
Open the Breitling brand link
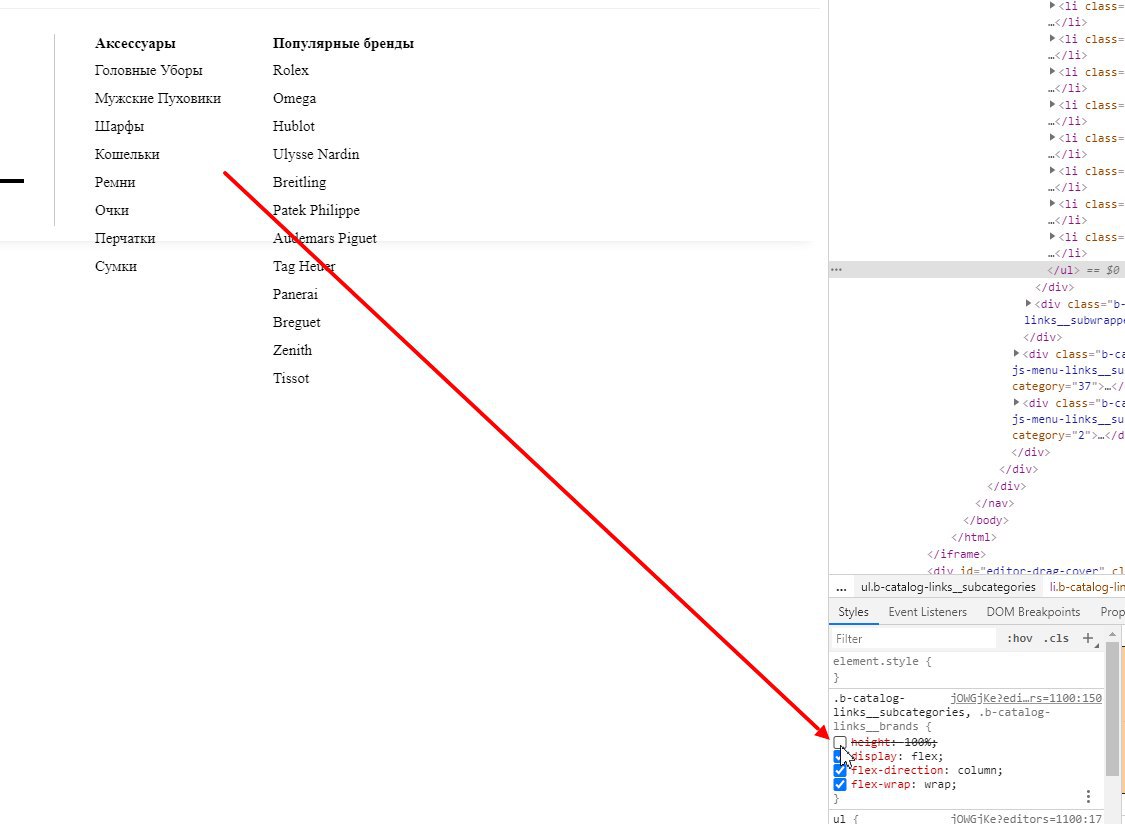point(299,182)
